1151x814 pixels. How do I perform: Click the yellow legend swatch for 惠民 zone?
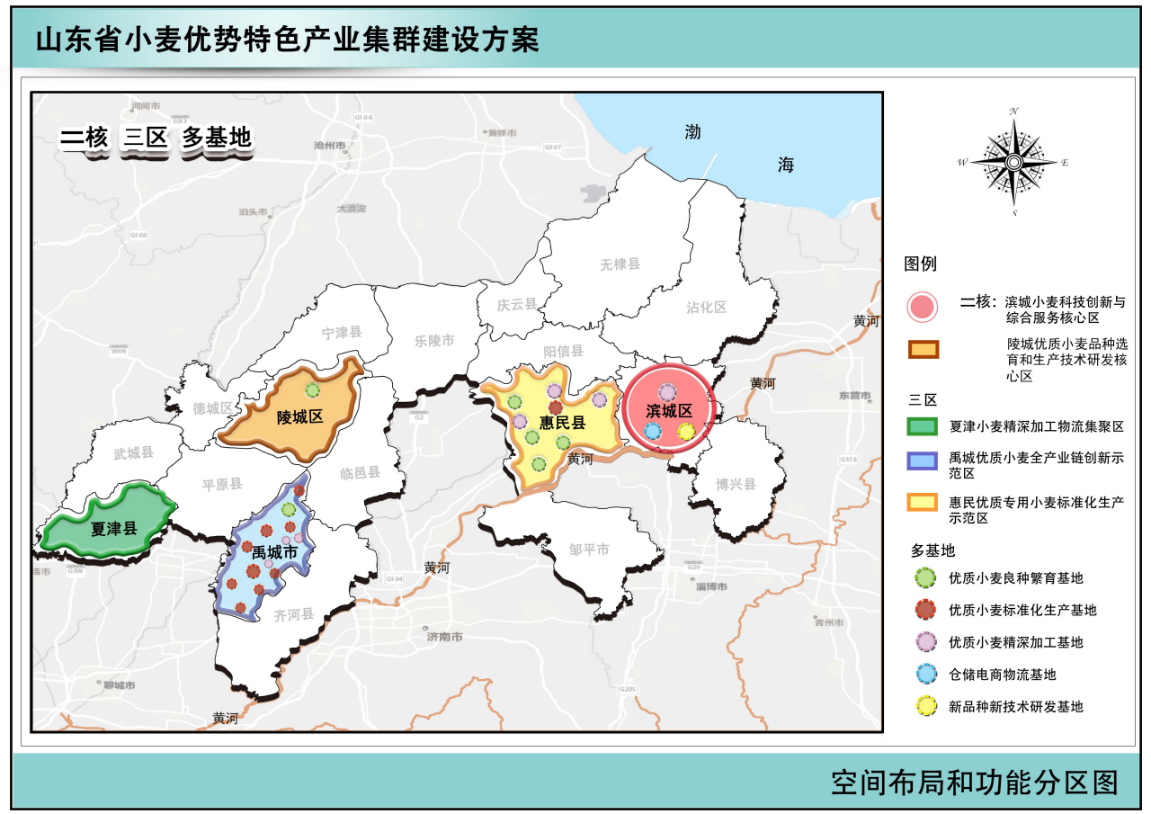(x=922, y=502)
